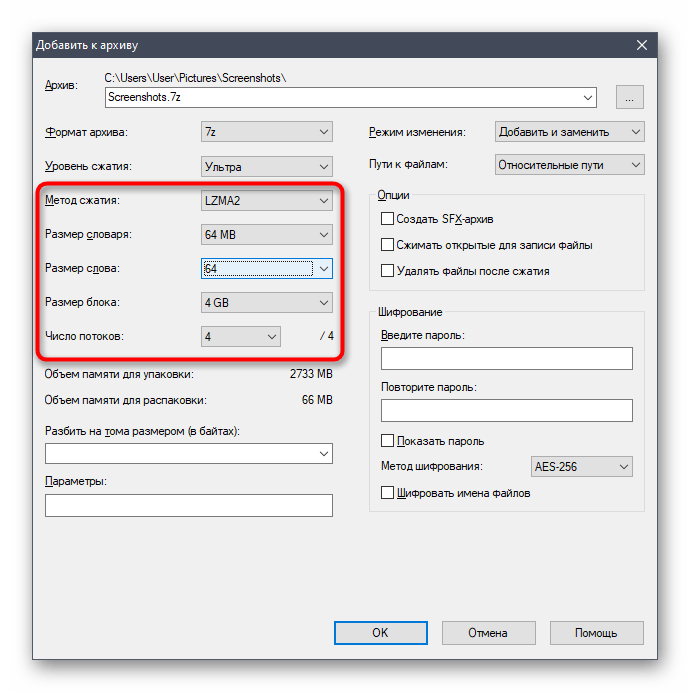Click the browse button with three dots
Screen dimensions: 690x692
pos(630,97)
